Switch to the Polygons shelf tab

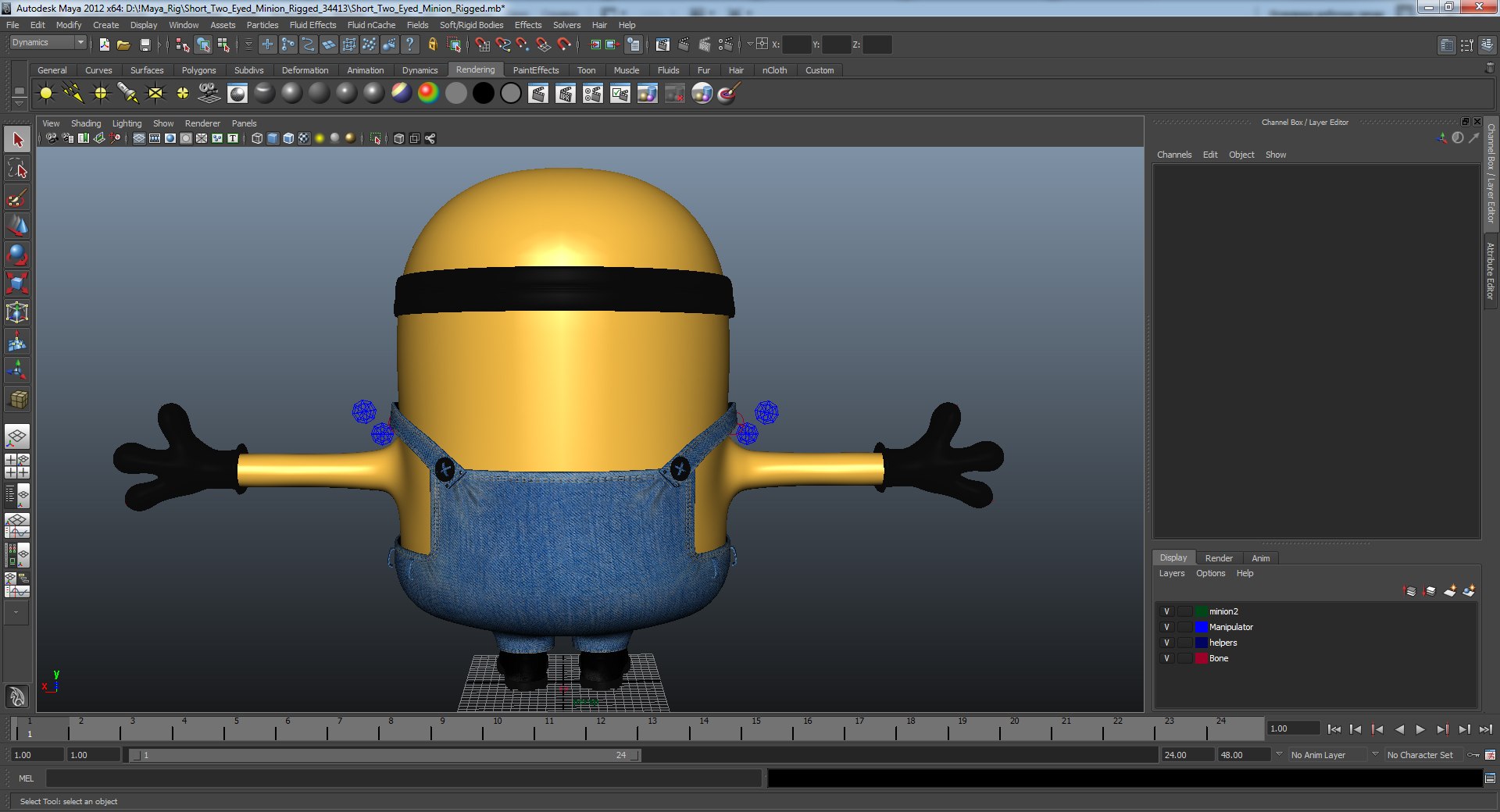click(198, 70)
